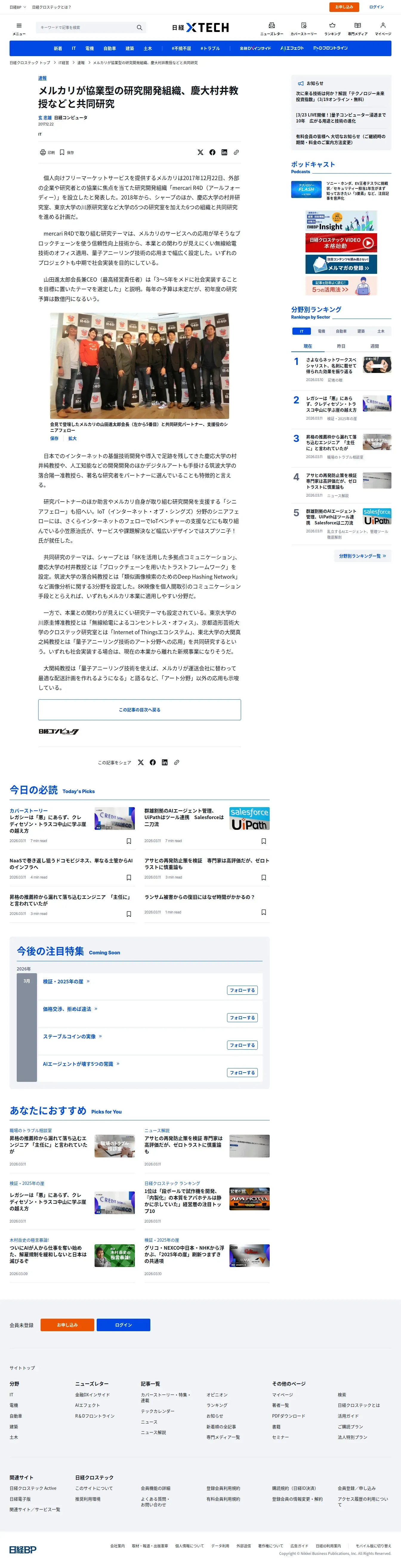Share on X at article bottom
The image size is (401, 1568).
[x=141, y=762]
